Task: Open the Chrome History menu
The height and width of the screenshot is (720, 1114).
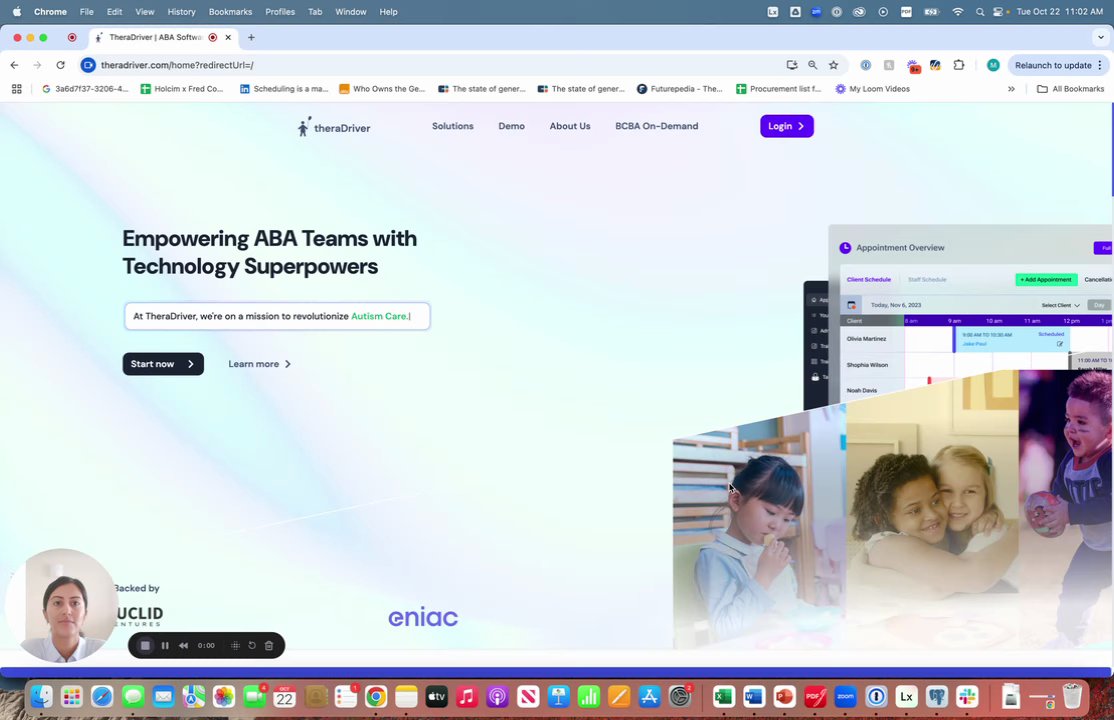Action: click(x=181, y=12)
